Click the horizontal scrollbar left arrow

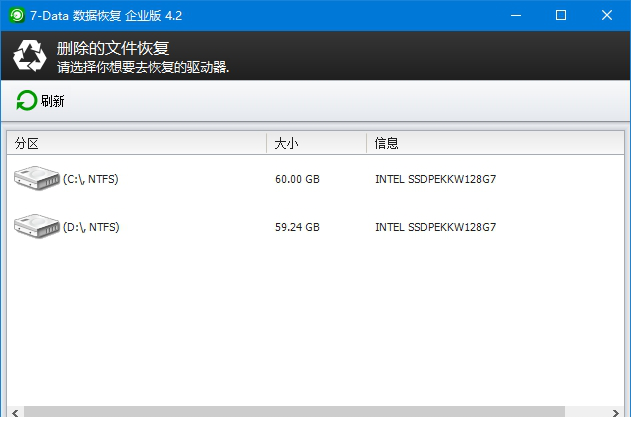click(15, 413)
